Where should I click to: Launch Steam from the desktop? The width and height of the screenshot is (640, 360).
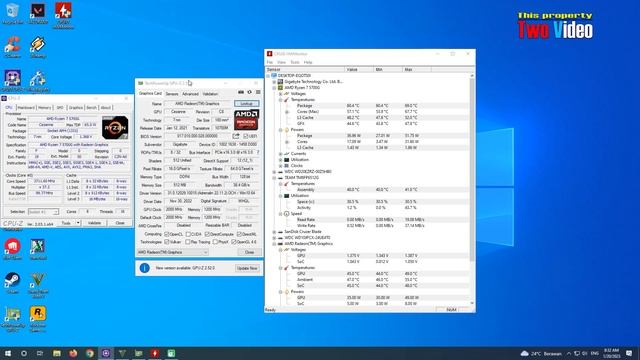[x=12, y=282]
